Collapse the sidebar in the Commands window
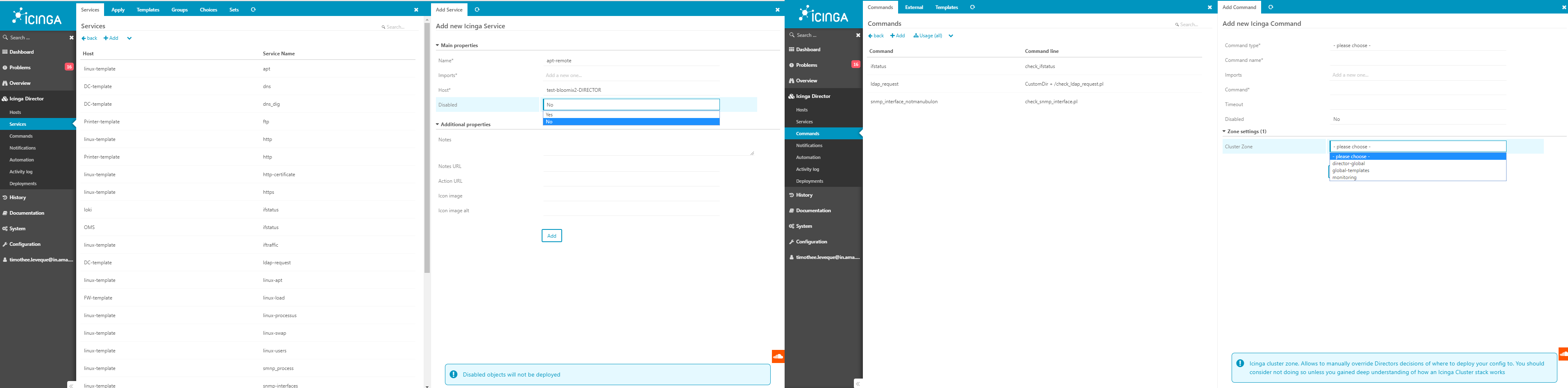The width and height of the screenshot is (1568, 388). [858, 383]
